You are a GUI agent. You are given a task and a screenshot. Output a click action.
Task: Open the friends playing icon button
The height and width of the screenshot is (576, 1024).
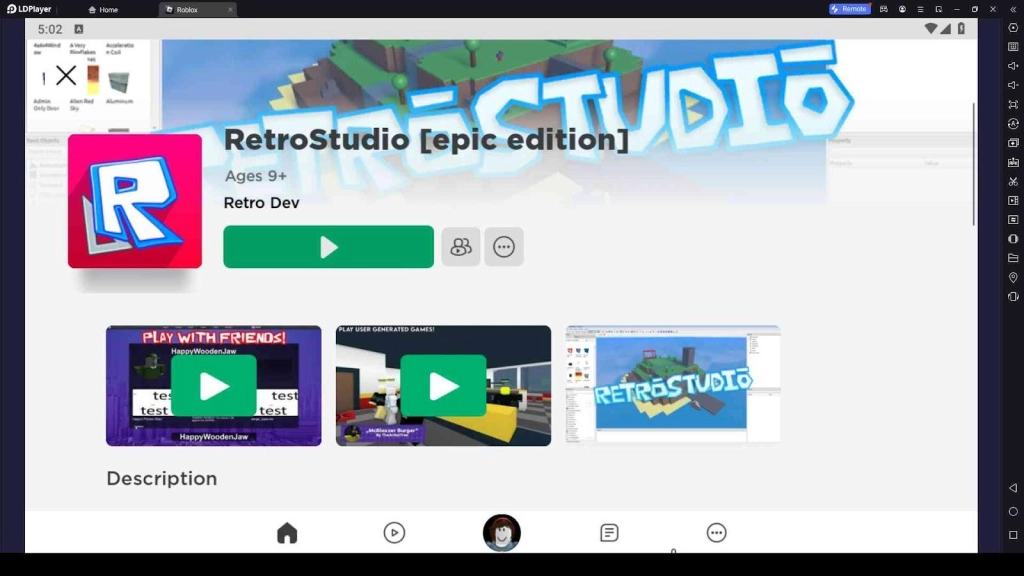pyautogui.click(x=460, y=247)
